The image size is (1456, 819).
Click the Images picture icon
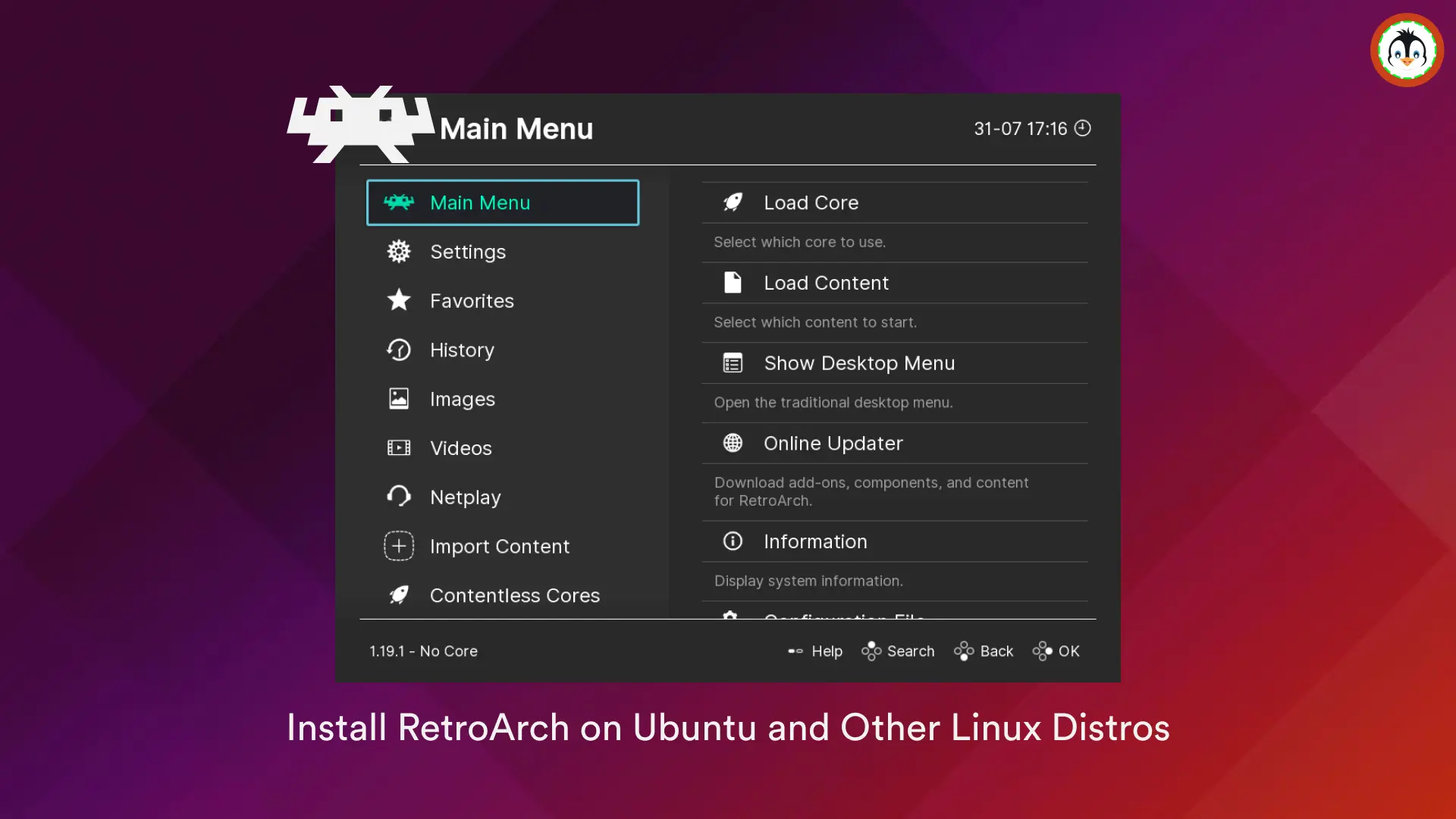398,398
